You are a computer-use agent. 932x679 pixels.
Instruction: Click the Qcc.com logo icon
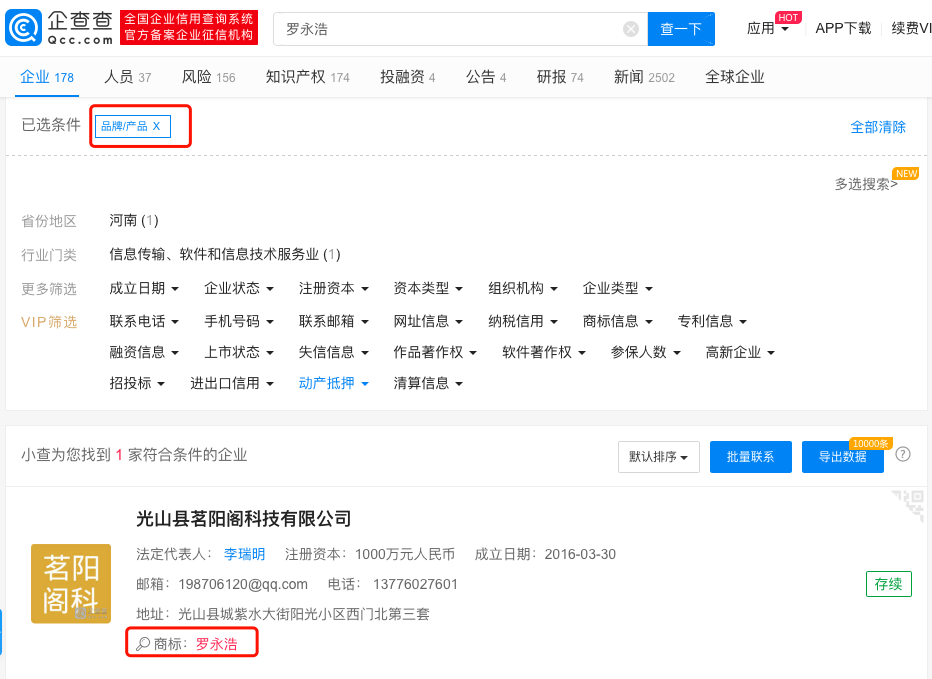24,28
